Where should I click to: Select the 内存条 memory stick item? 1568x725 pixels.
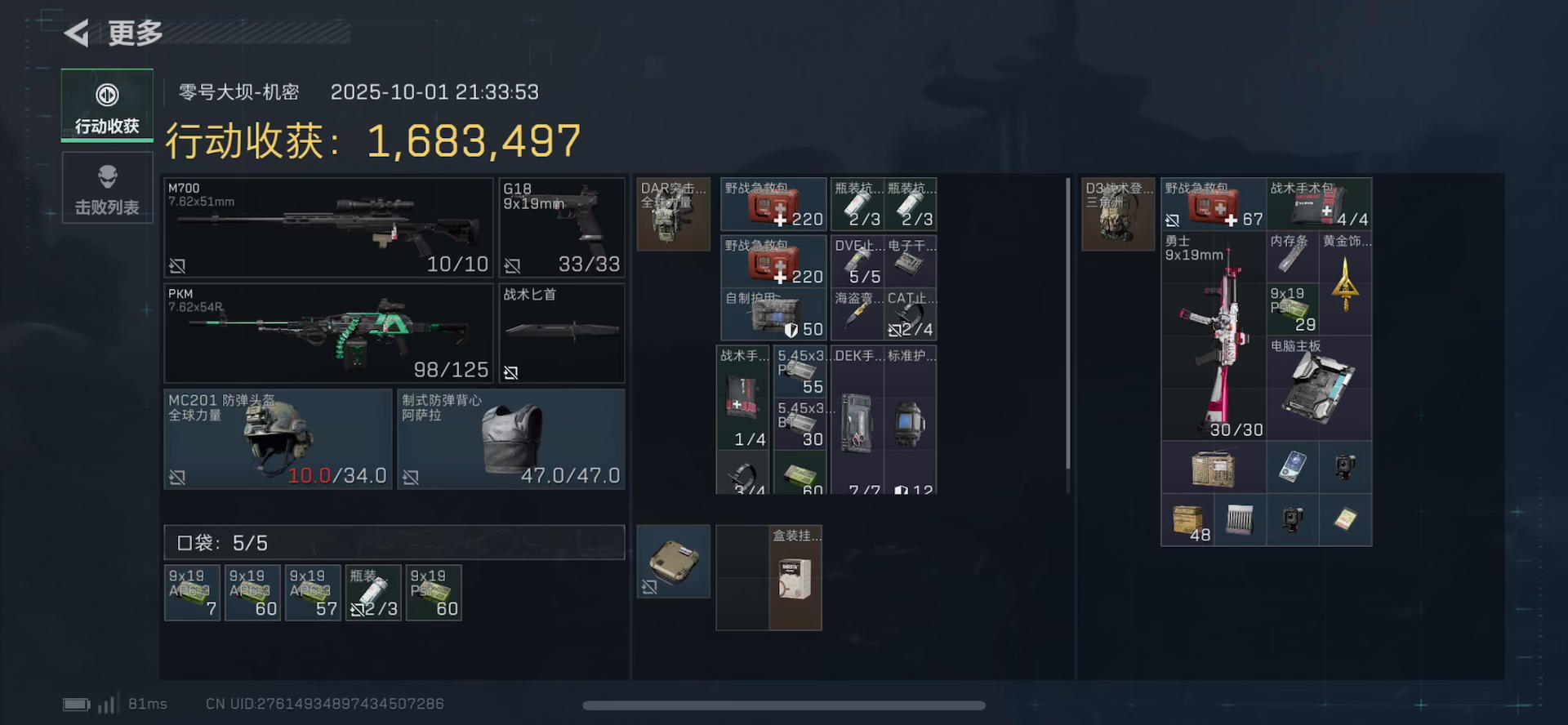coord(1293,256)
